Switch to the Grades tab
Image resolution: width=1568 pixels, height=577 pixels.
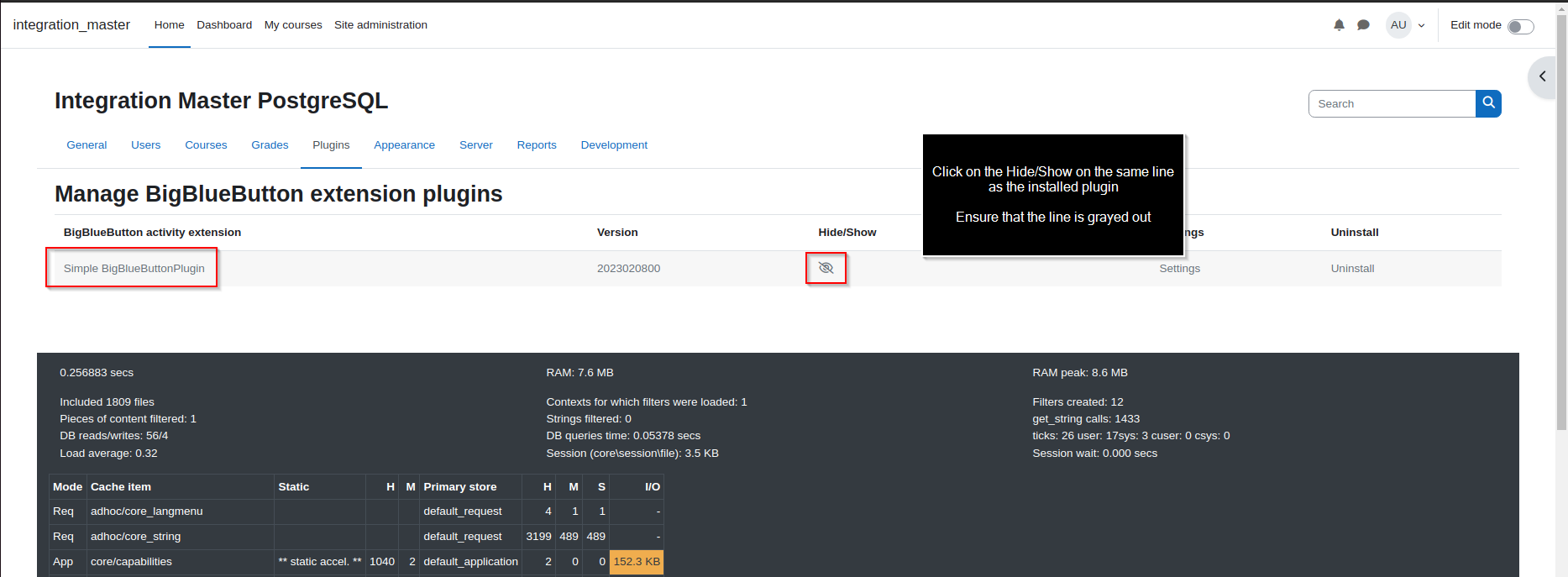(270, 145)
